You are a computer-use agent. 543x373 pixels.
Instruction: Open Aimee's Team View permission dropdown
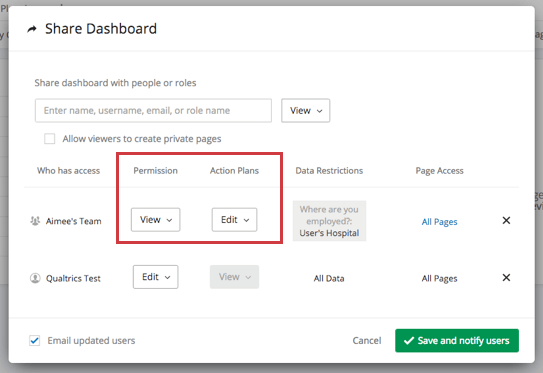155,220
